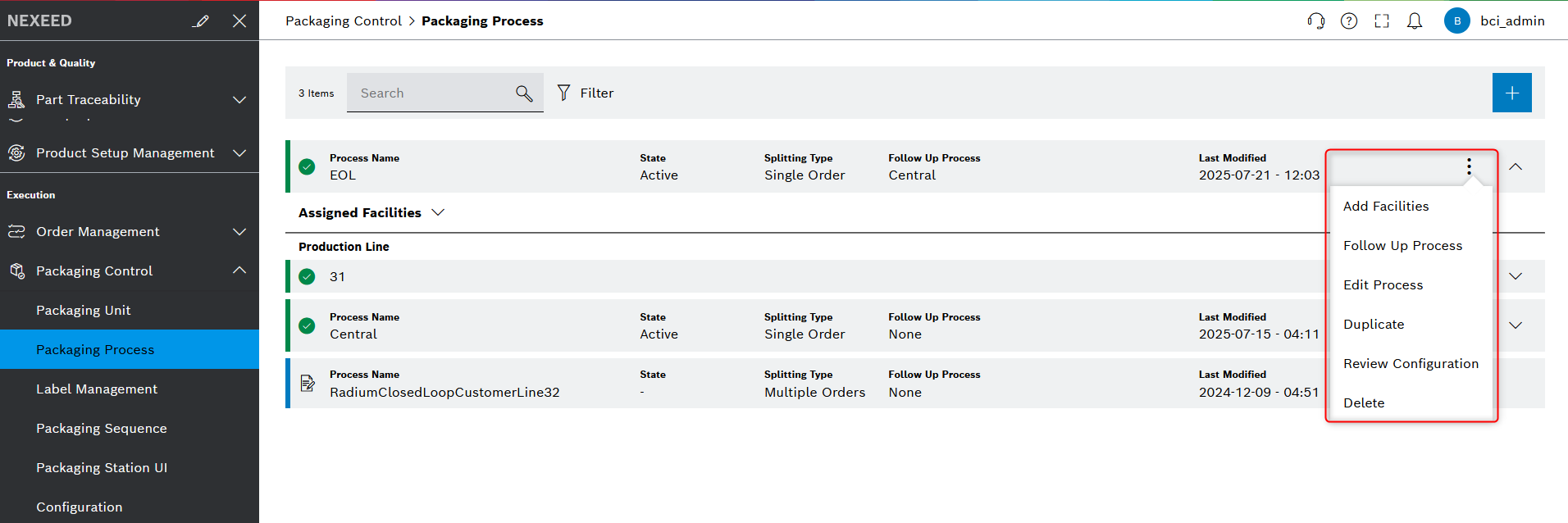Collapse the EOL process row
This screenshot has width=1568, height=523.
1516,166
